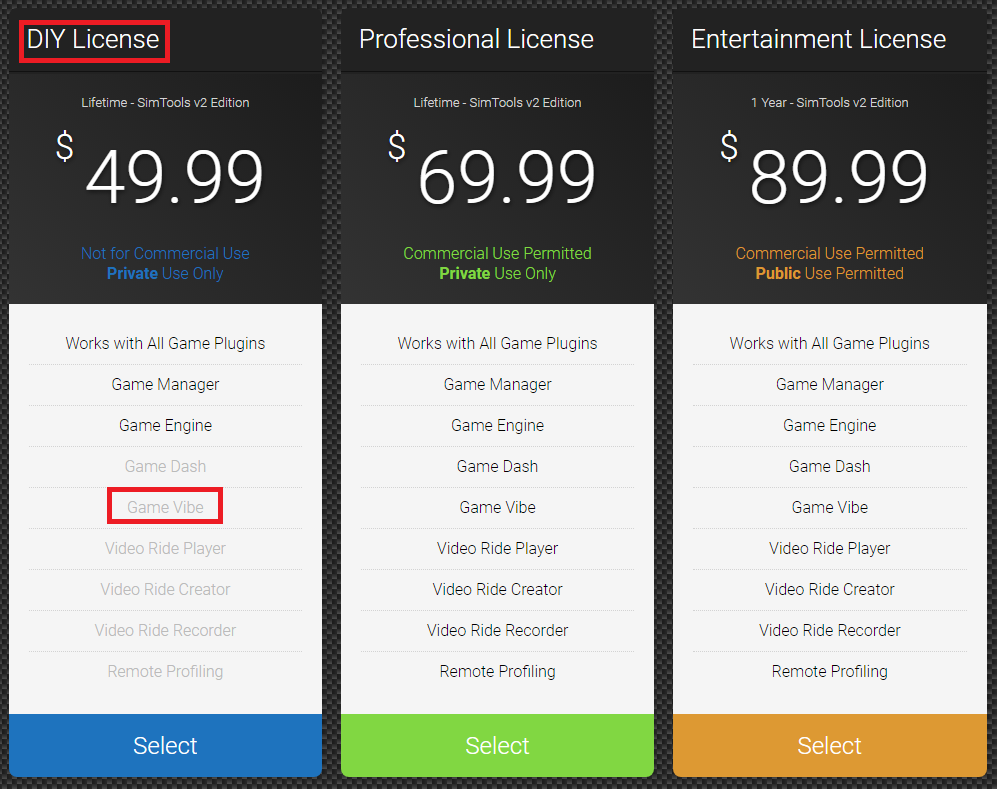
Task: Click the 49.99 price
Action: (x=175, y=176)
